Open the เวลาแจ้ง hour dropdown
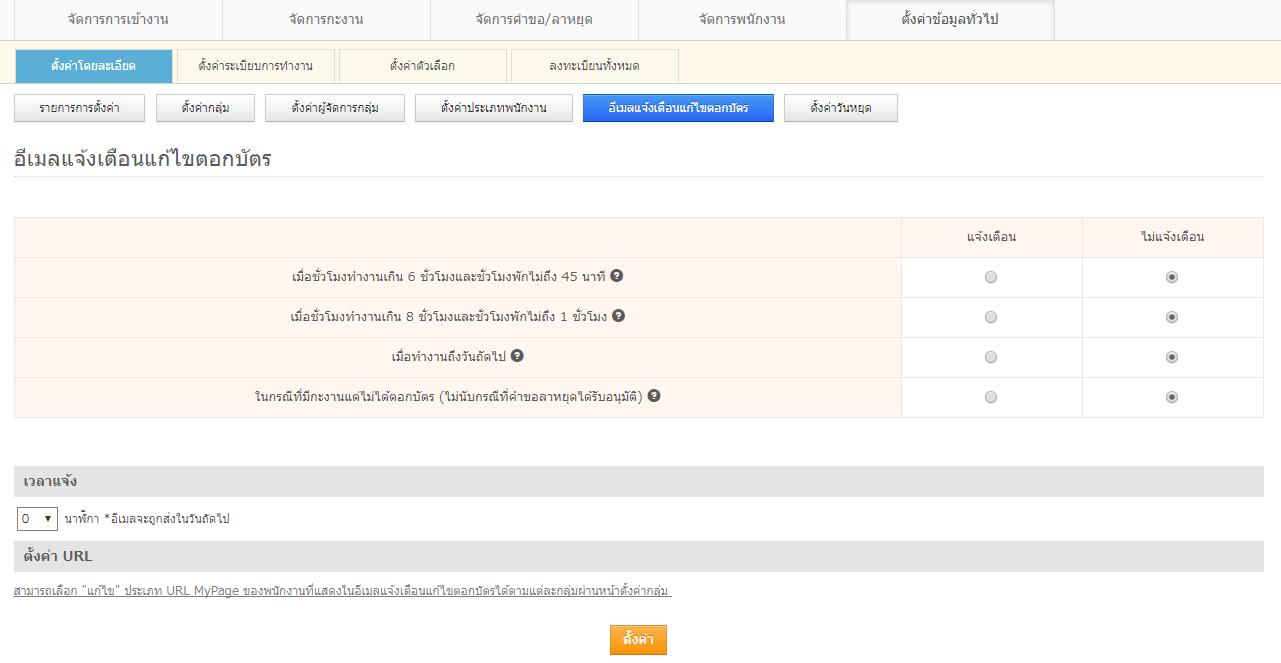 pos(38,519)
